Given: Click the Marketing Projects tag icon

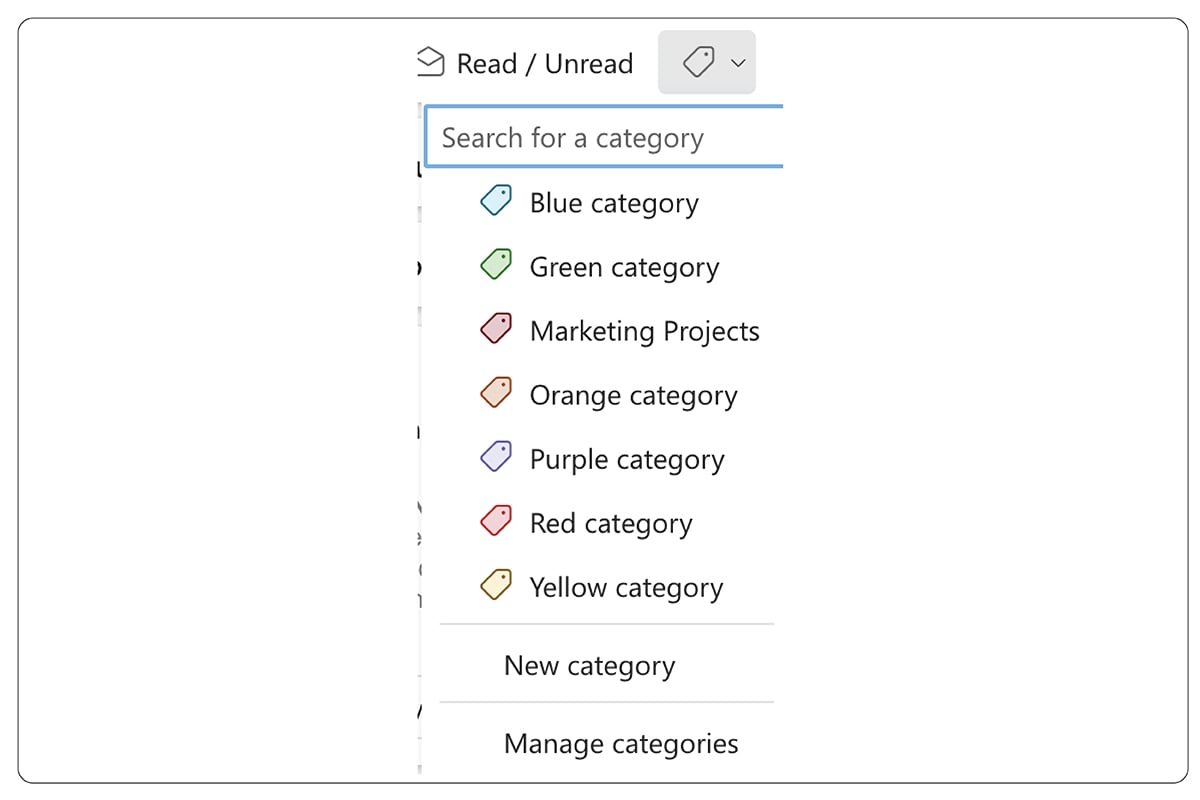Looking at the screenshot, I should 496,328.
